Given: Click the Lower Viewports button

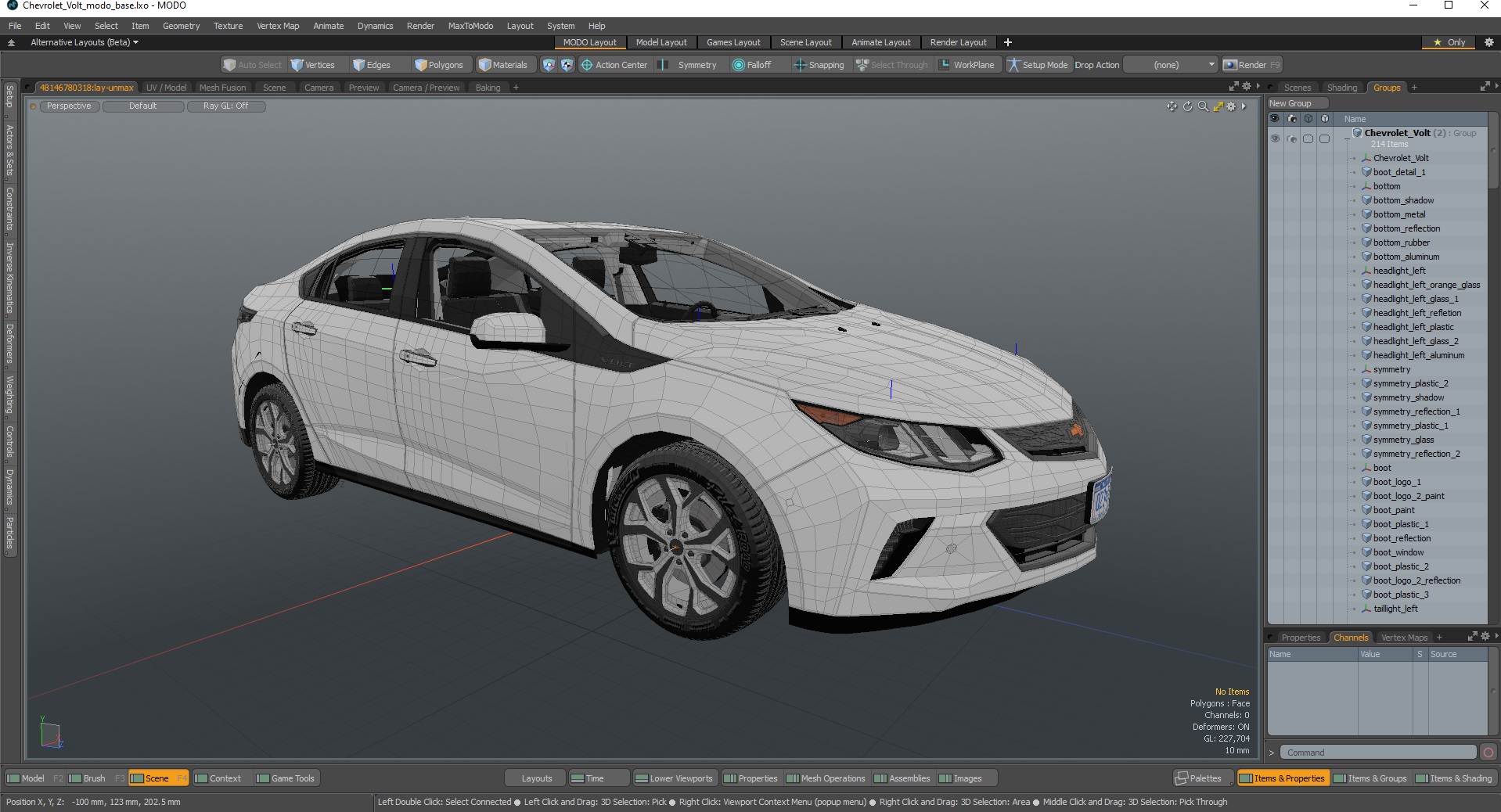Looking at the screenshot, I should click(674, 778).
